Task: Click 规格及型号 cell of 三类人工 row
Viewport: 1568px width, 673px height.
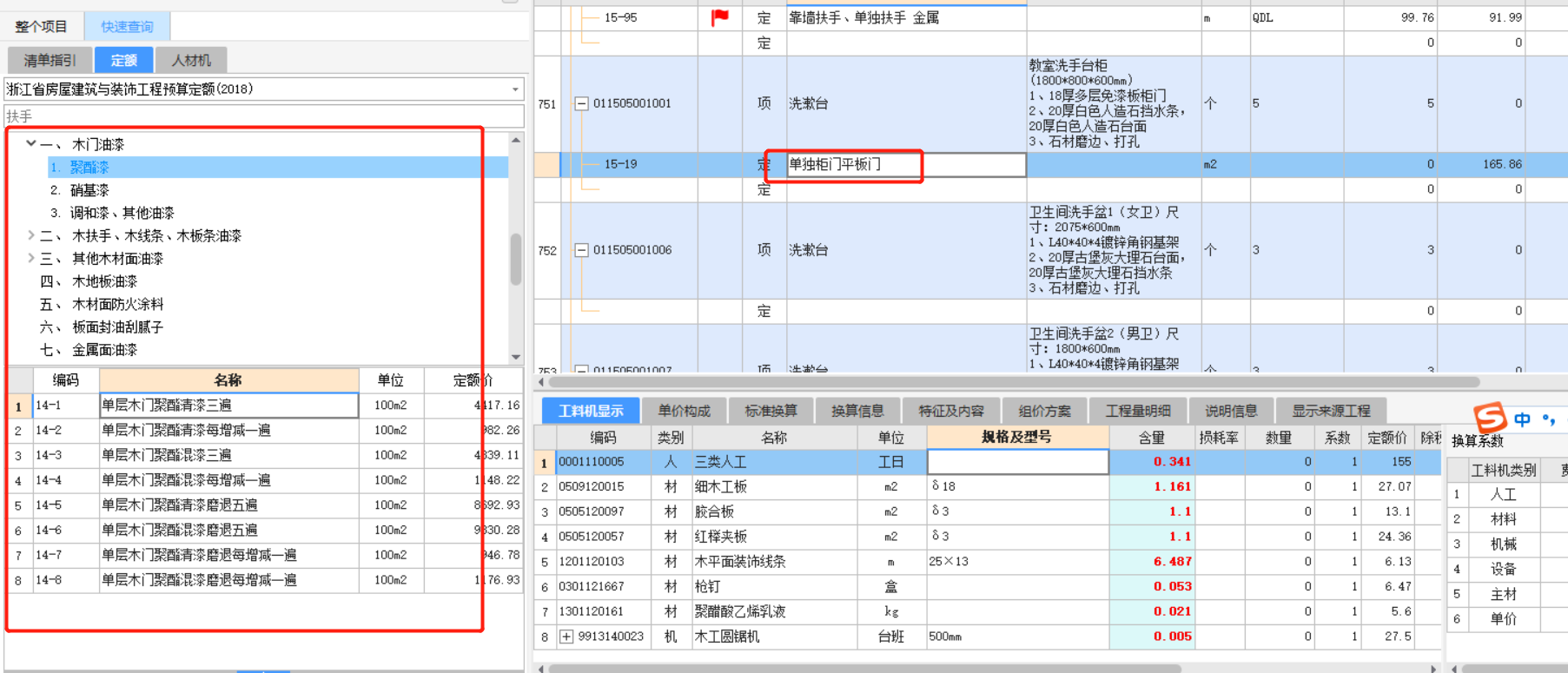Action: pos(1017,462)
